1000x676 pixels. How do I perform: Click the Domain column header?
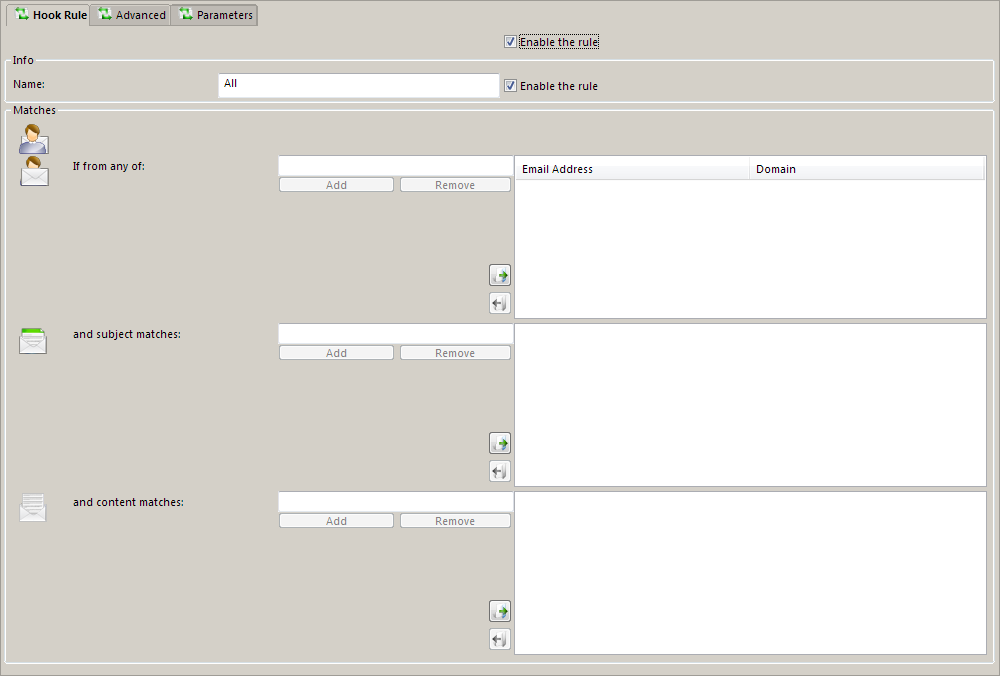[x=866, y=169]
